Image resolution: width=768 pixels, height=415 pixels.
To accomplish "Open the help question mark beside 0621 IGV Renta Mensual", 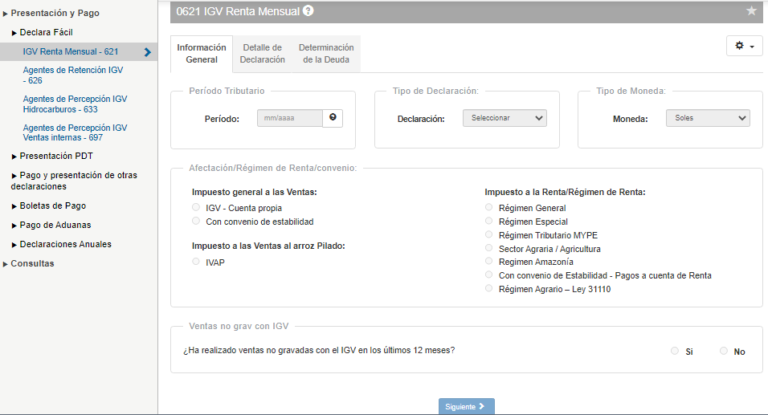I will click(x=308, y=11).
